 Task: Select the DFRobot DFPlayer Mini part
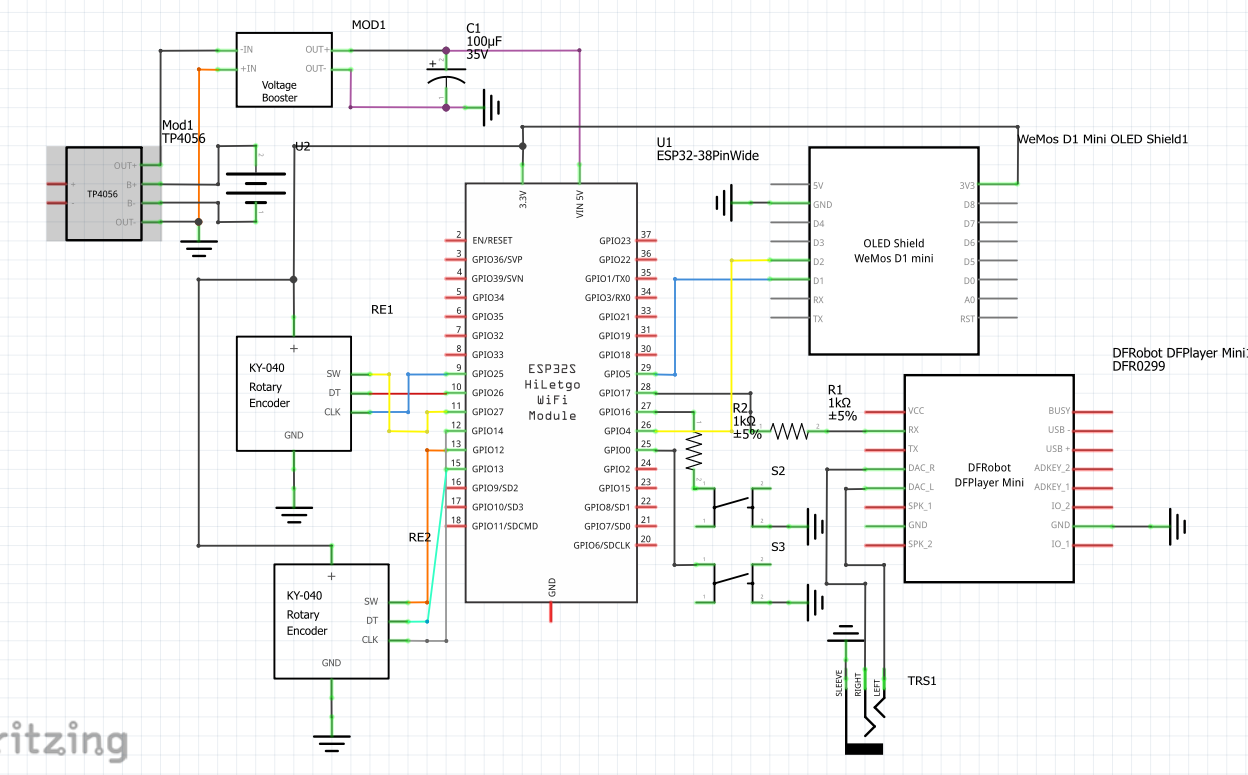(x=989, y=478)
